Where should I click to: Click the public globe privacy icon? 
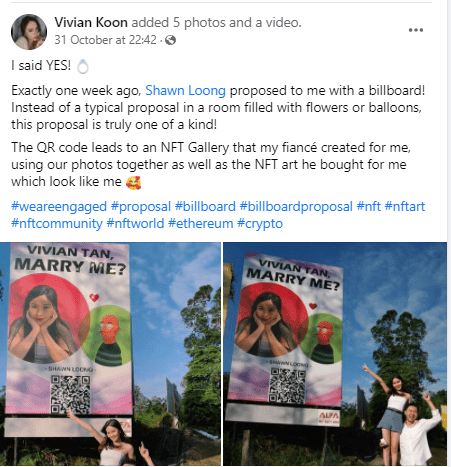[170, 40]
